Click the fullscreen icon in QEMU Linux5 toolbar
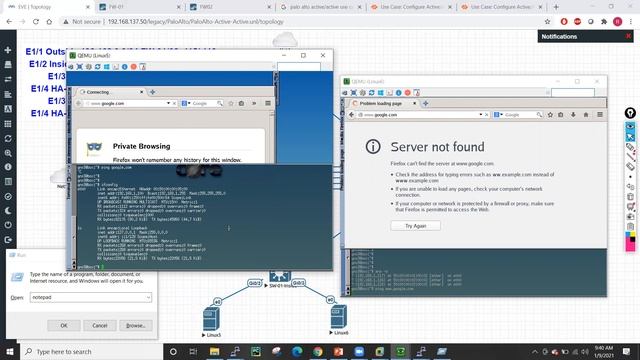This screenshot has height=360, width=640. [80, 67]
